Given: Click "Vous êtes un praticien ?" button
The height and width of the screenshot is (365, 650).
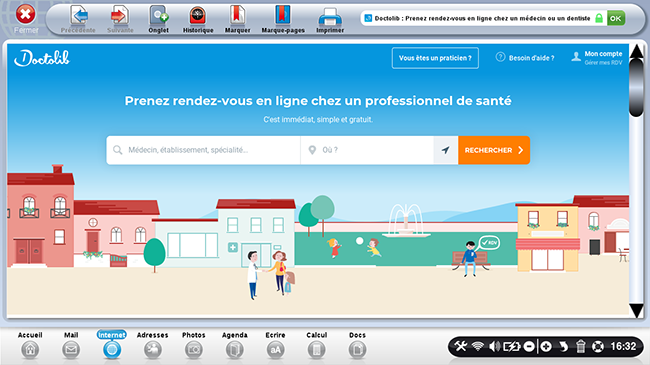Looking at the screenshot, I should coord(435,58).
